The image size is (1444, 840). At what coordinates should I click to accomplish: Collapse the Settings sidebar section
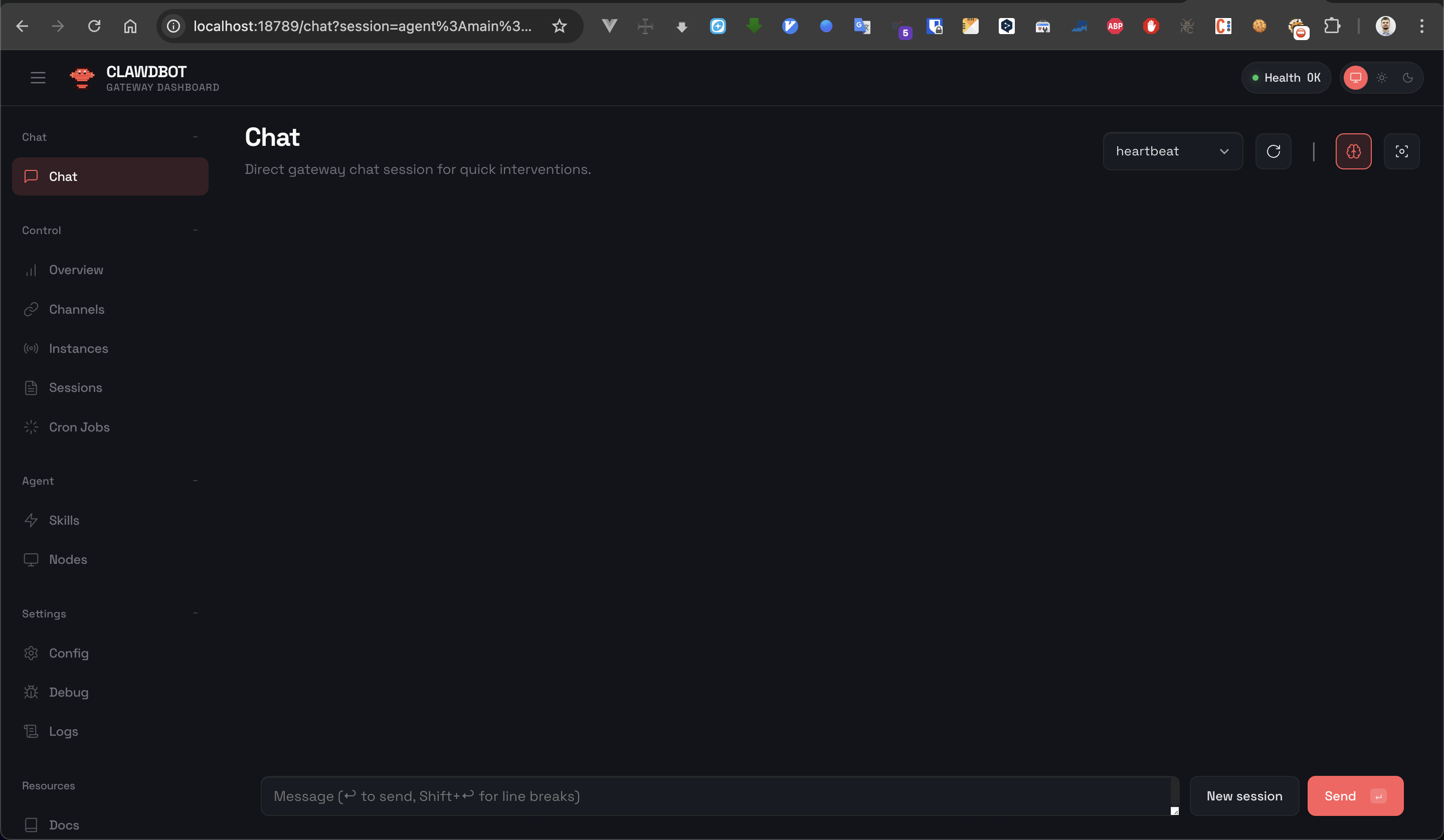[x=196, y=613]
